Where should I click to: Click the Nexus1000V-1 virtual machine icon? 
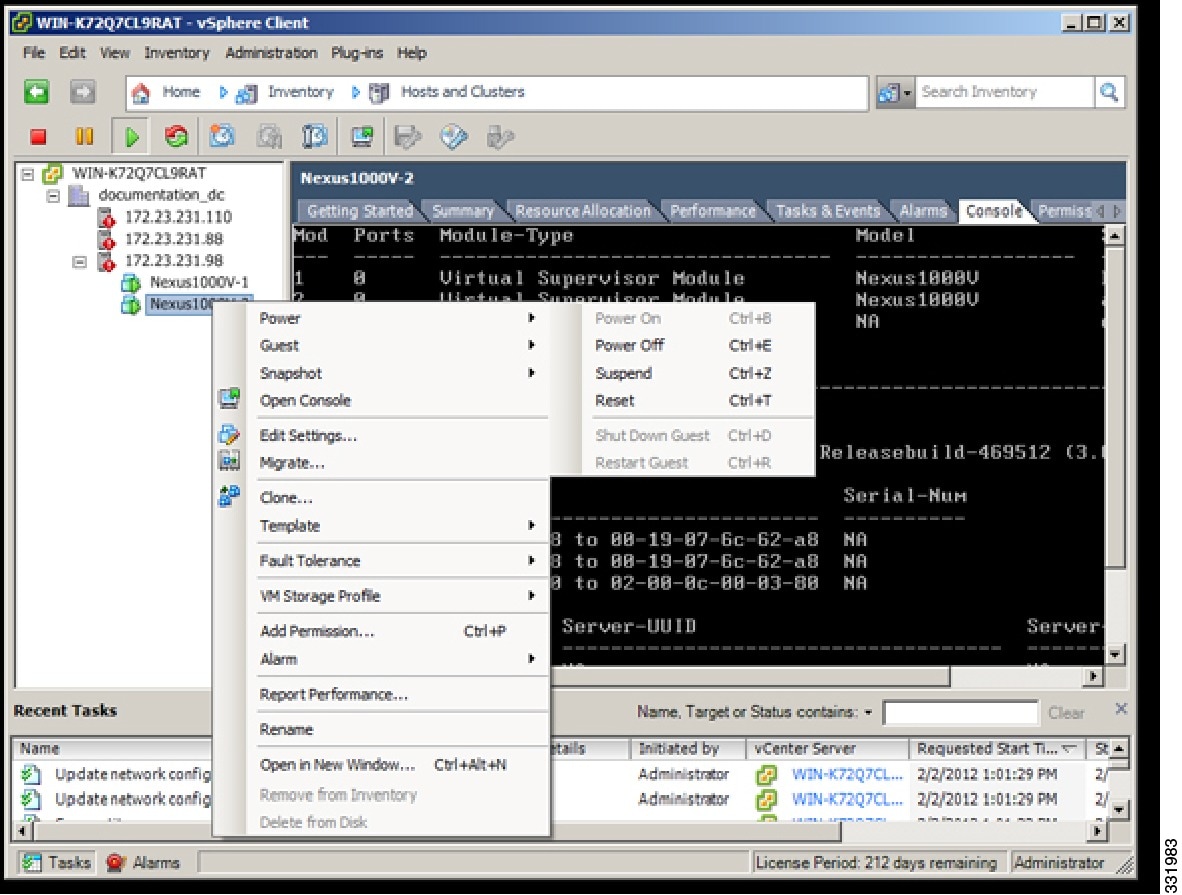(131, 283)
